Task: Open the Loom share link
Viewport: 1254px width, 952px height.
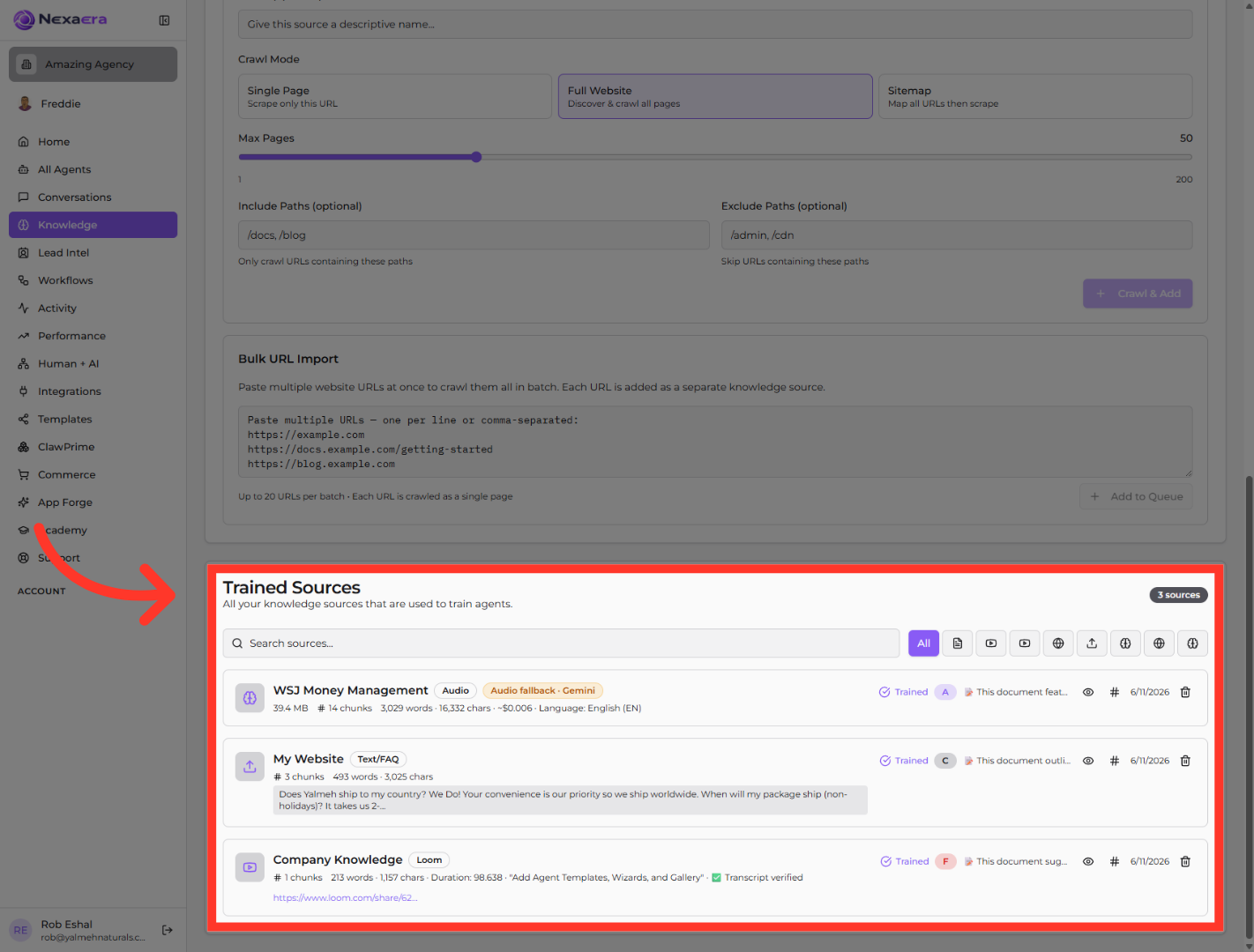Action: (x=345, y=897)
